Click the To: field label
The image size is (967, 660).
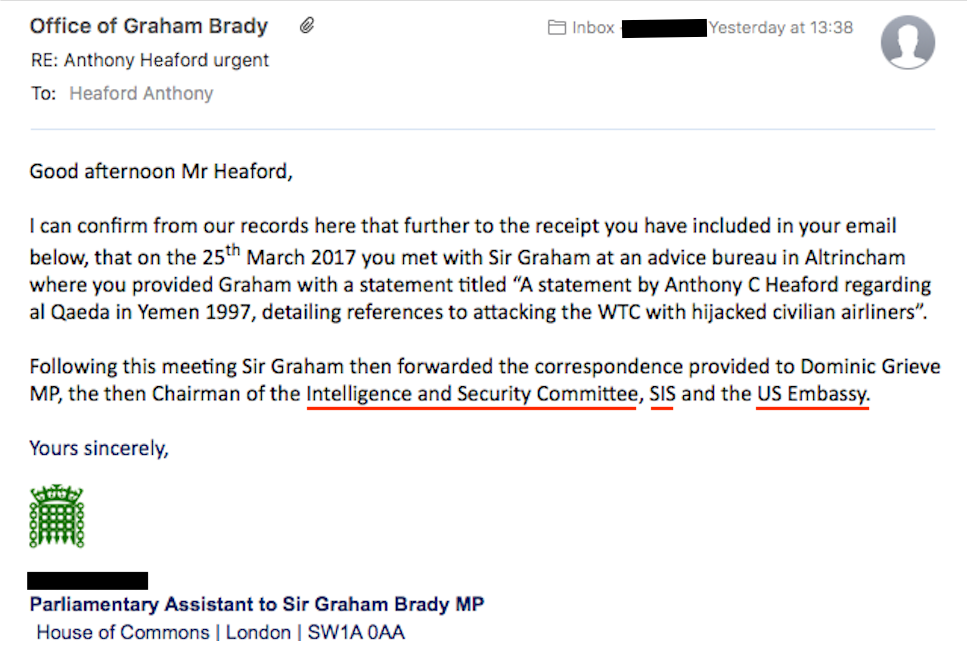coord(43,94)
